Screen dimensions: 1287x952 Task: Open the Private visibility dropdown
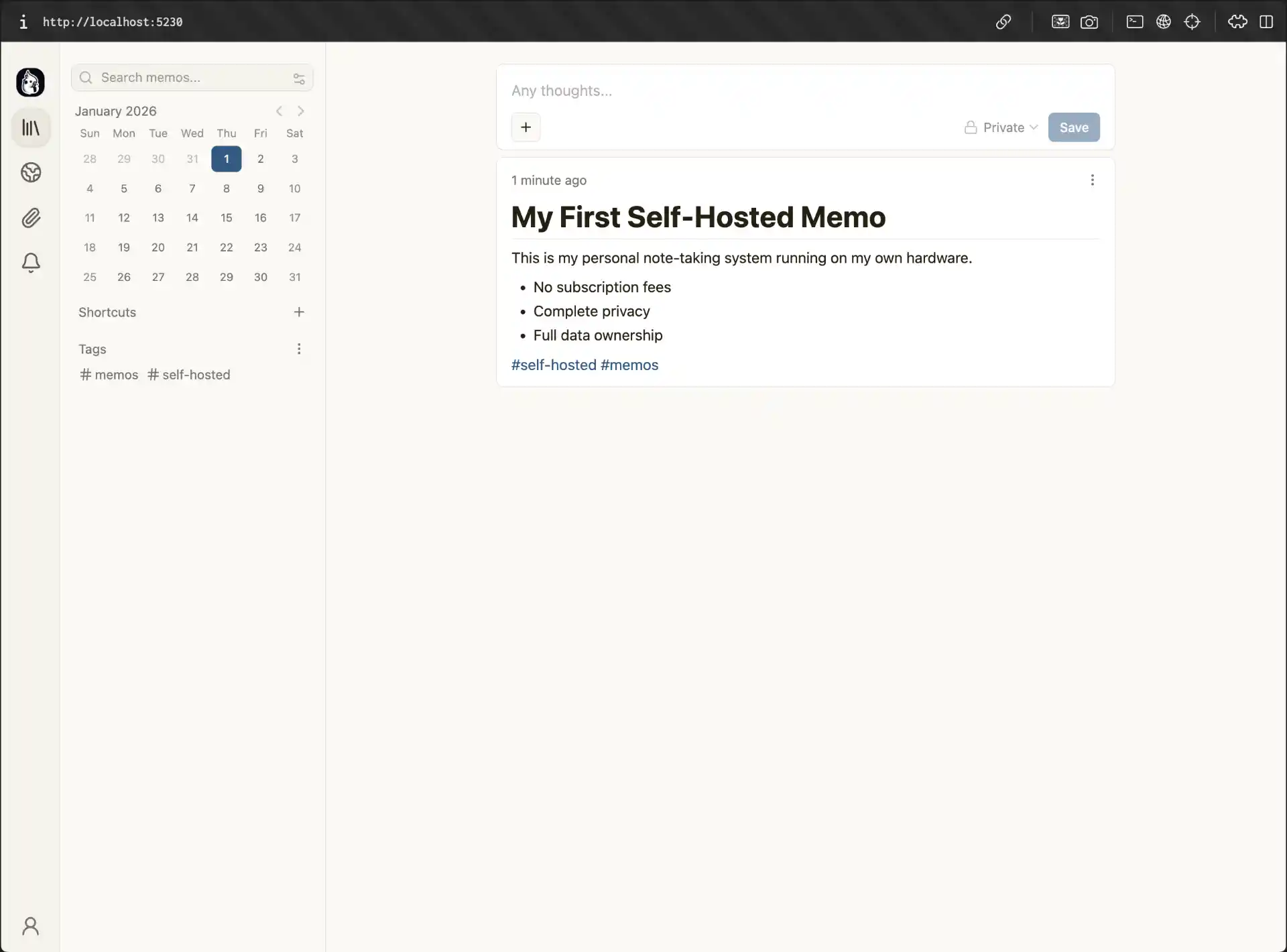(x=1001, y=127)
